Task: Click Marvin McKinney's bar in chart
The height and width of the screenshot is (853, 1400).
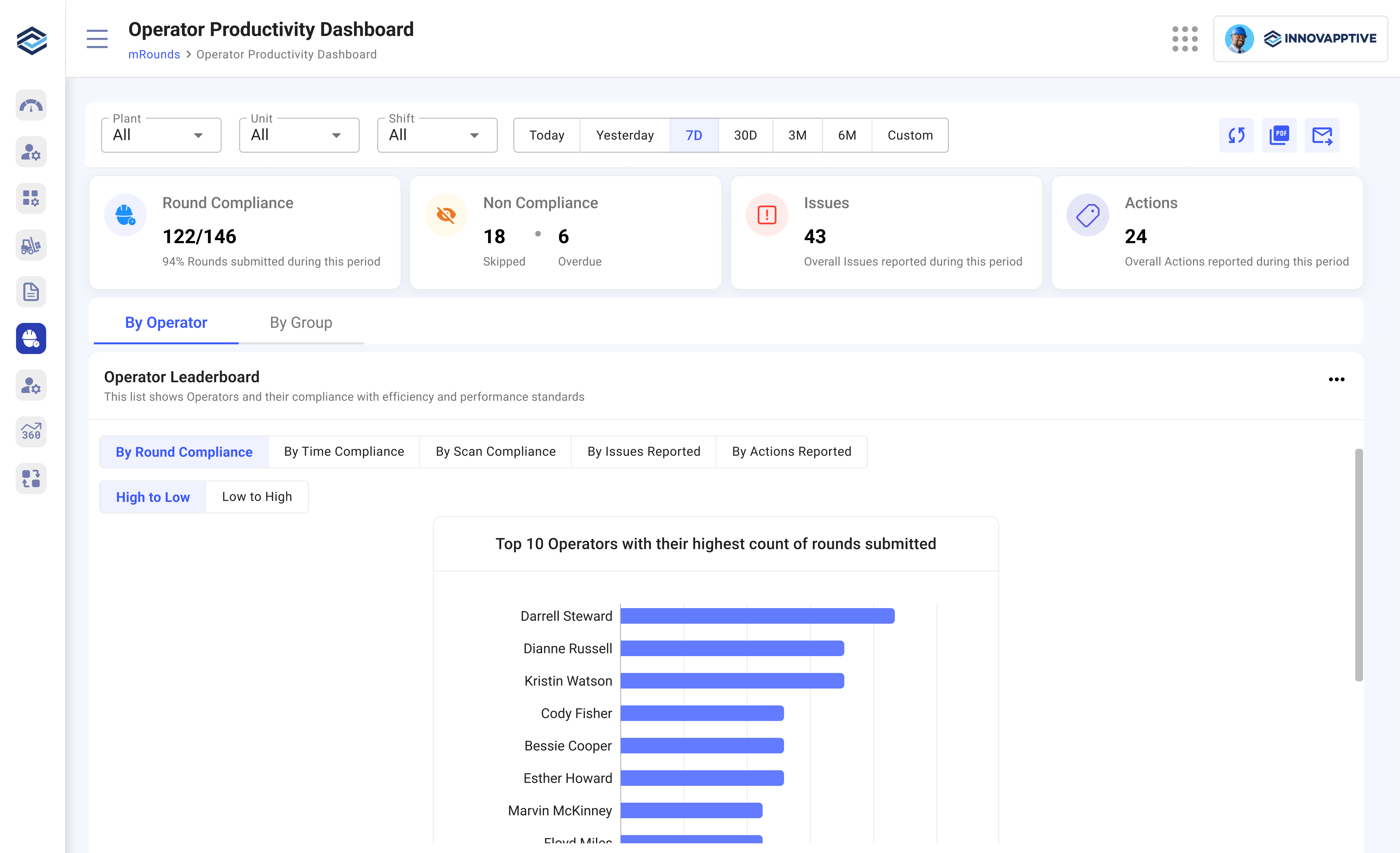Action: (691, 810)
